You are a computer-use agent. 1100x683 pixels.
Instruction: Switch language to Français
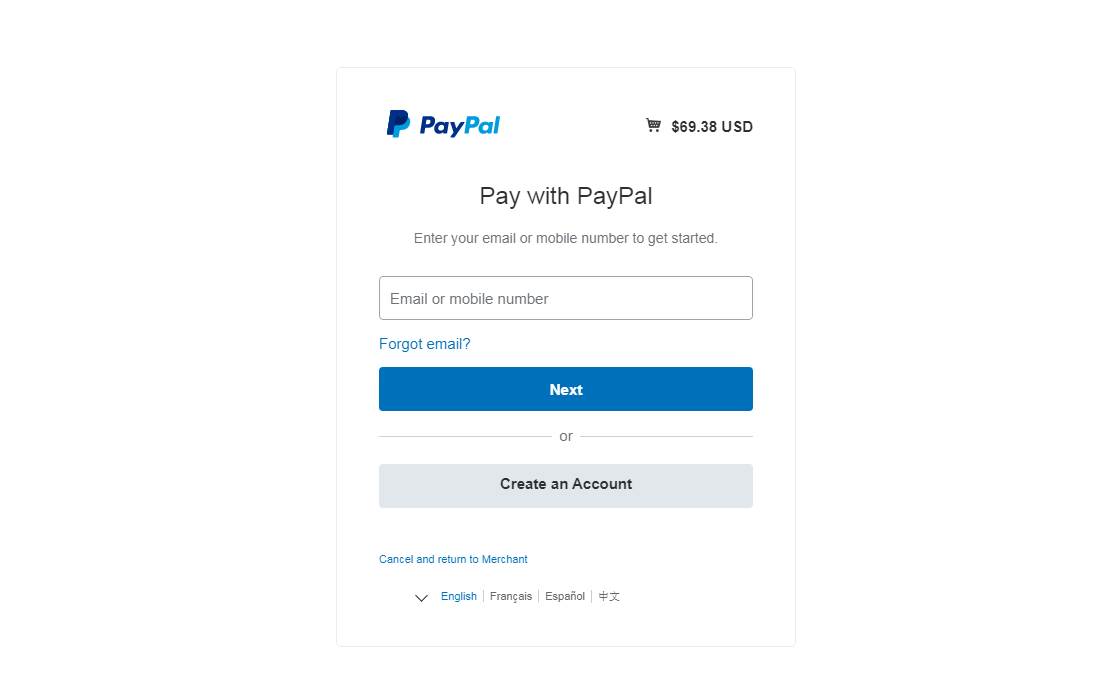[x=511, y=596]
